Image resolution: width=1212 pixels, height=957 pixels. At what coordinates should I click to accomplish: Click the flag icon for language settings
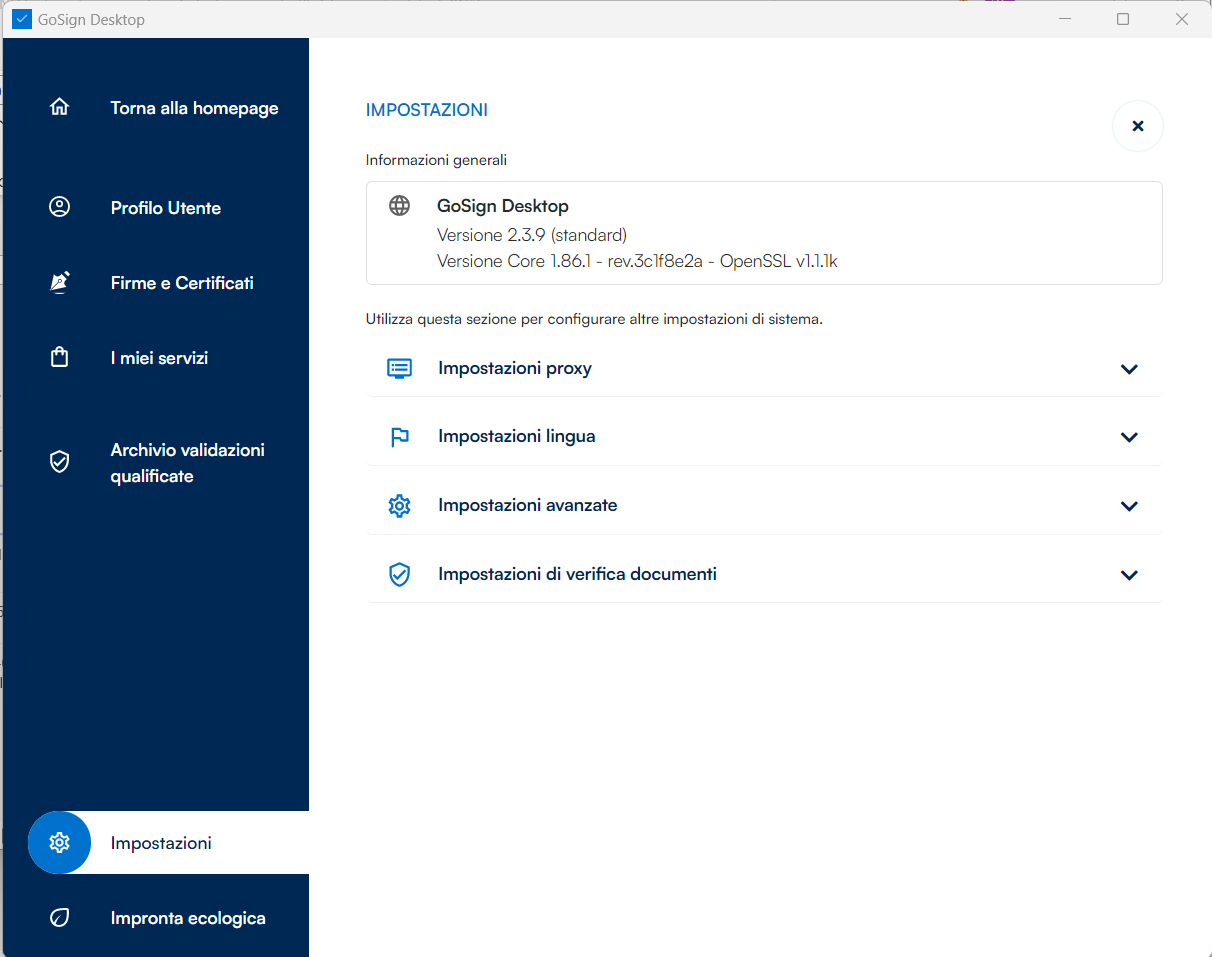click(399, 437)
